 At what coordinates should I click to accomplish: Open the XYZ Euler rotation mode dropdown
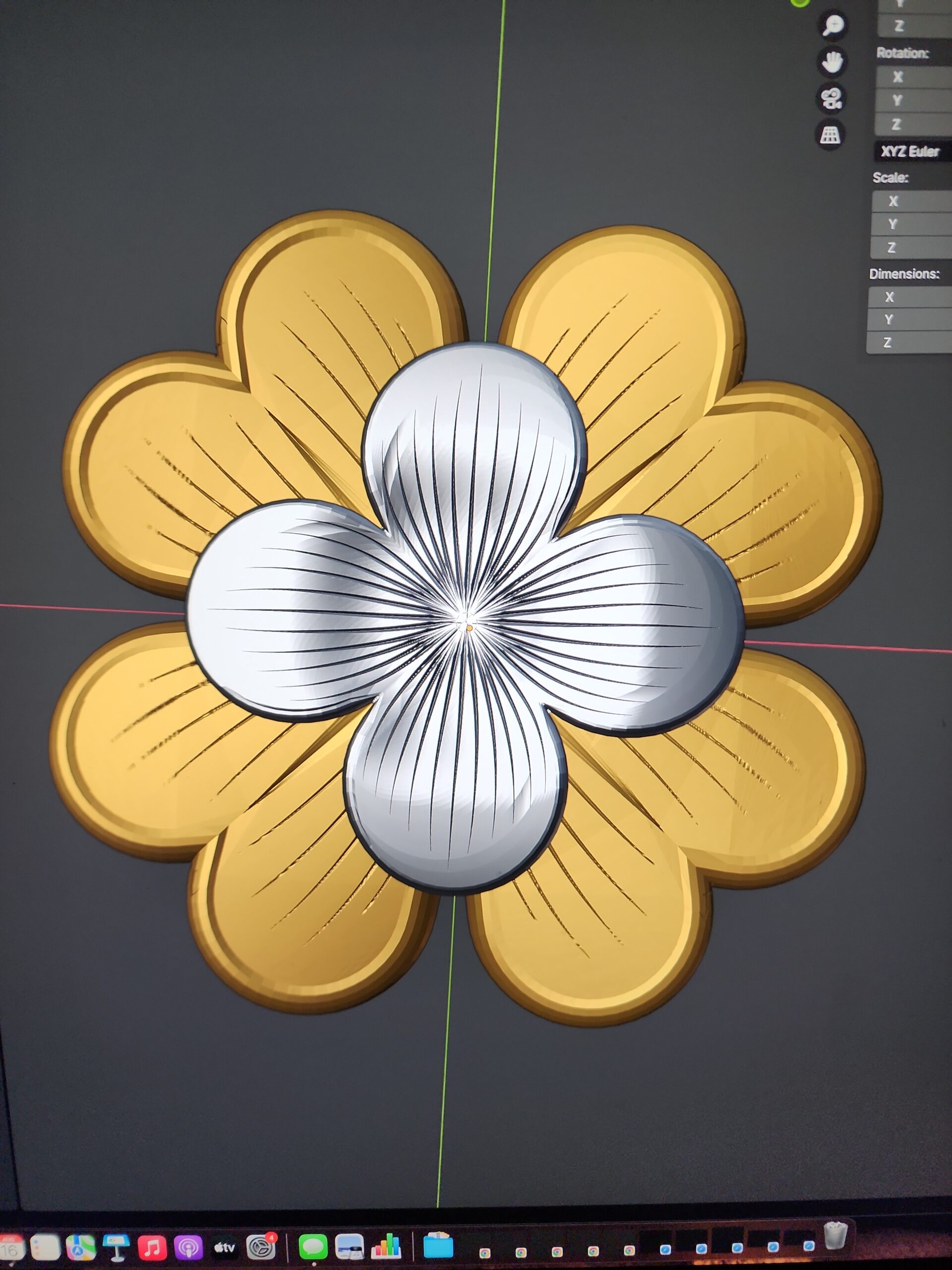click(912, 152)
